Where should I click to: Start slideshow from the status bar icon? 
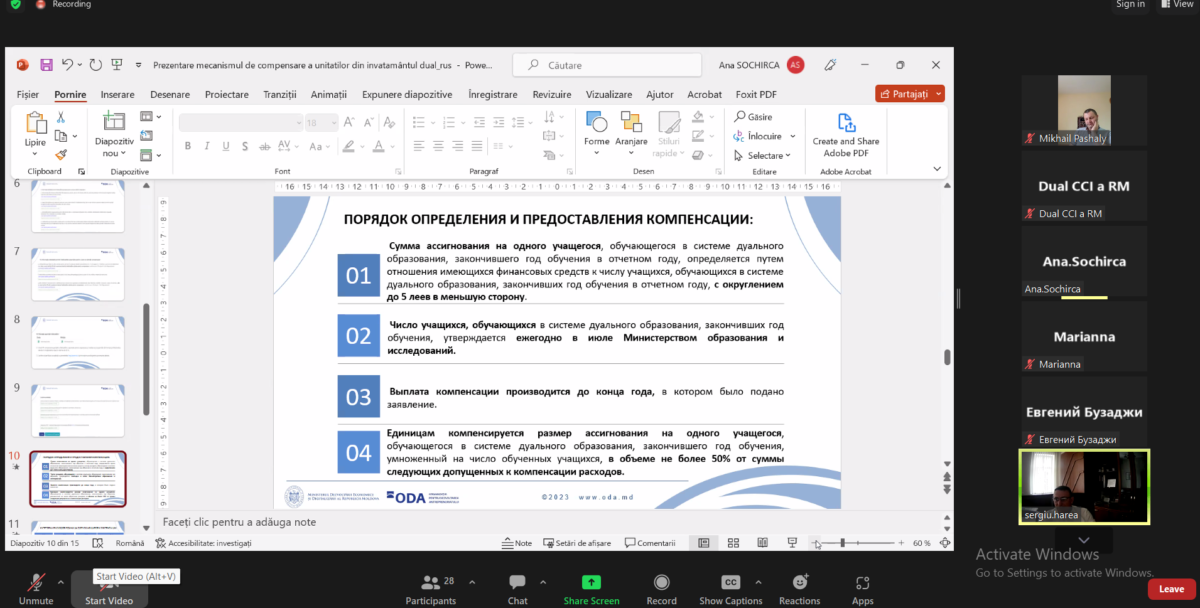(x=792, y=543)
